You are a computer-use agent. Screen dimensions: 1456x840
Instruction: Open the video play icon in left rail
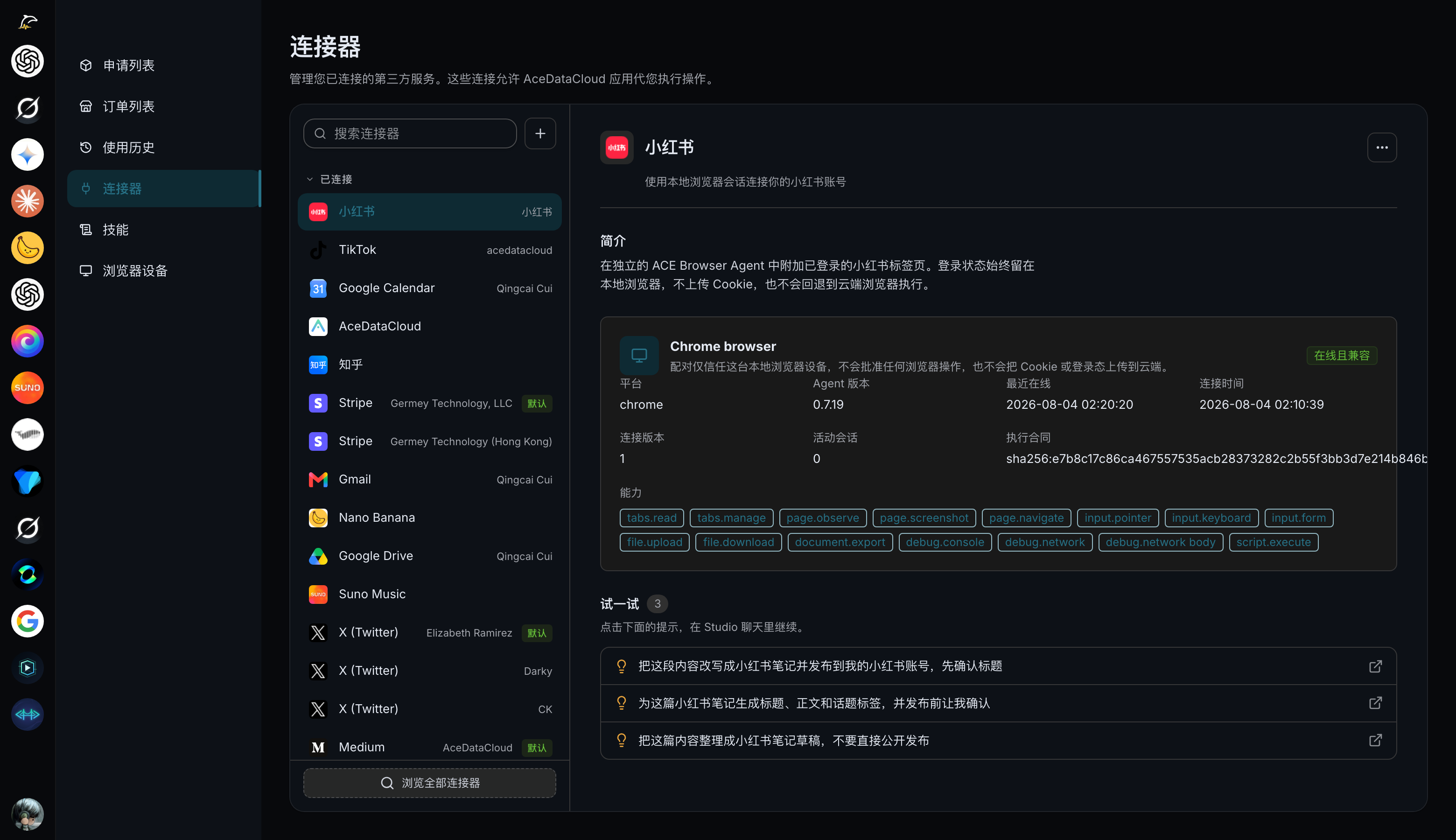tap(27, 668)
